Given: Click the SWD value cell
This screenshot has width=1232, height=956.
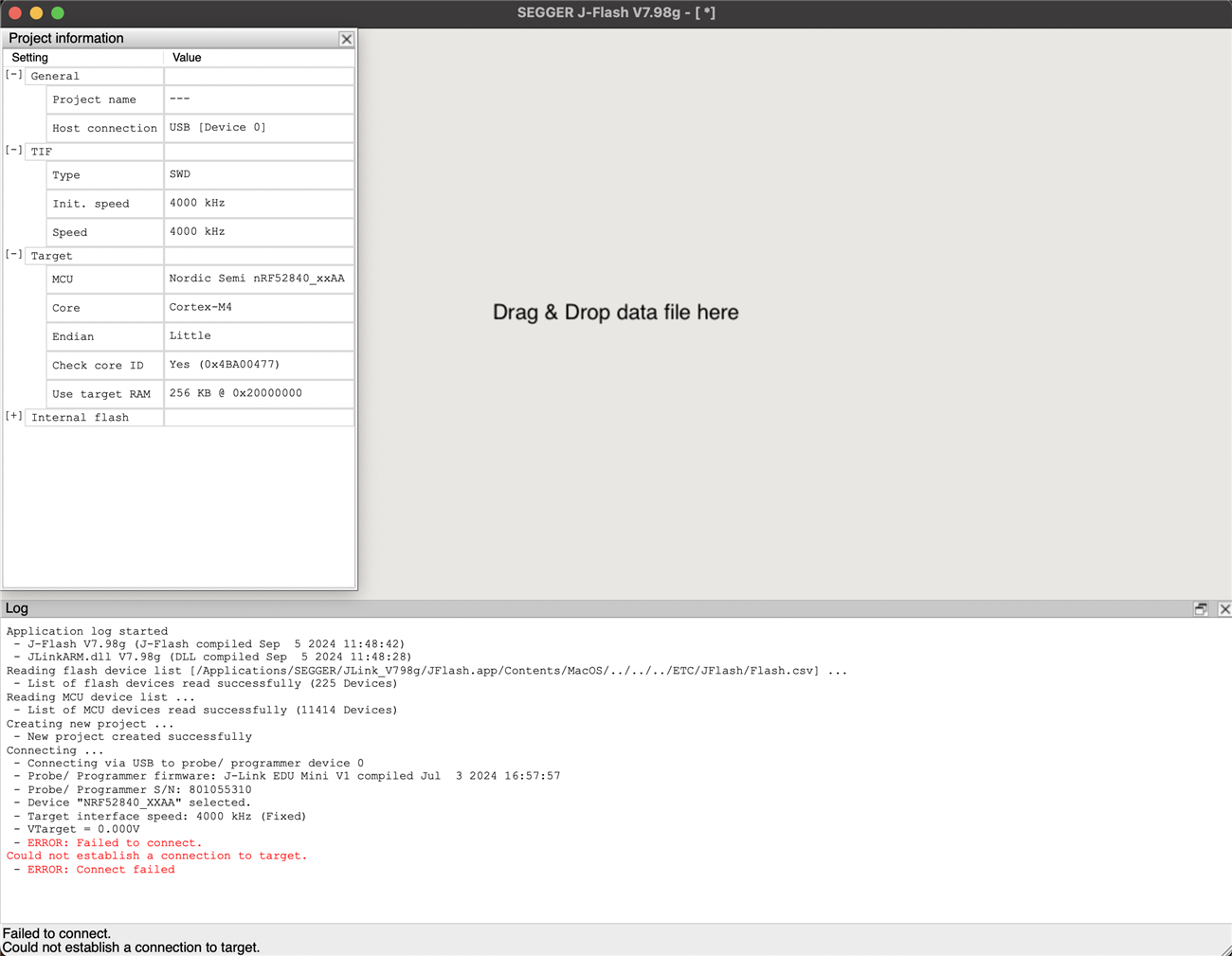Looking at the screenshot, I should pos(259,175).
